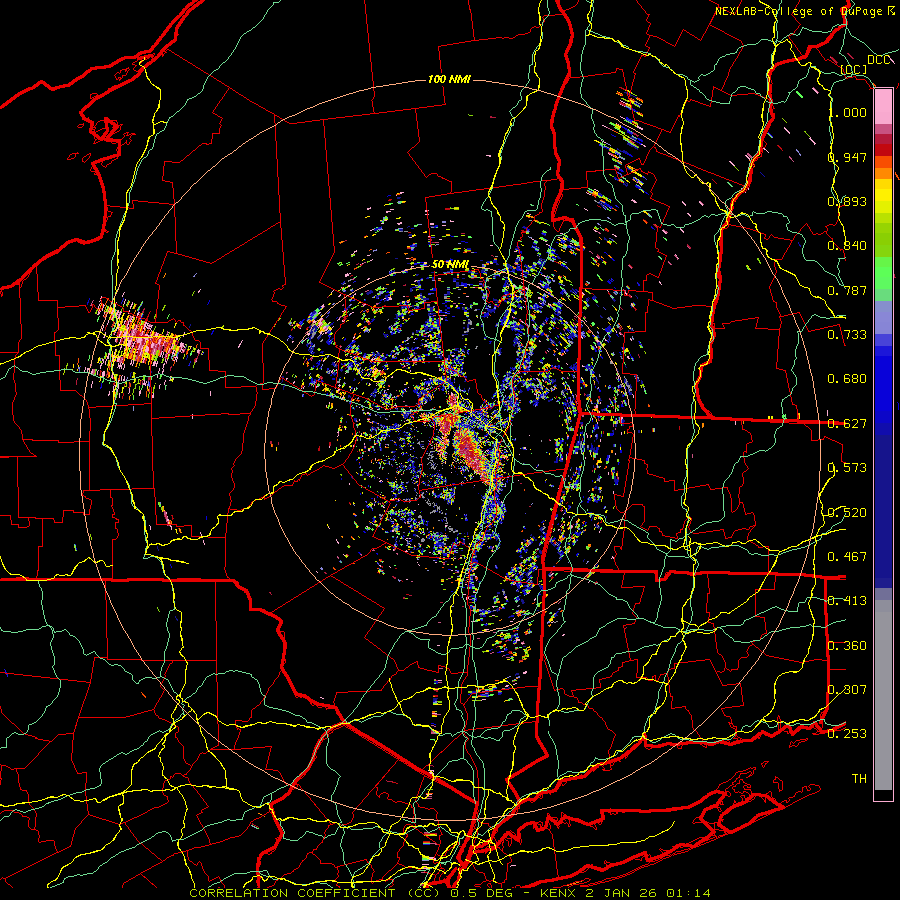Click the 50 NMI range ring label
This screenshot has width=900, height=900.
[451, 265]
